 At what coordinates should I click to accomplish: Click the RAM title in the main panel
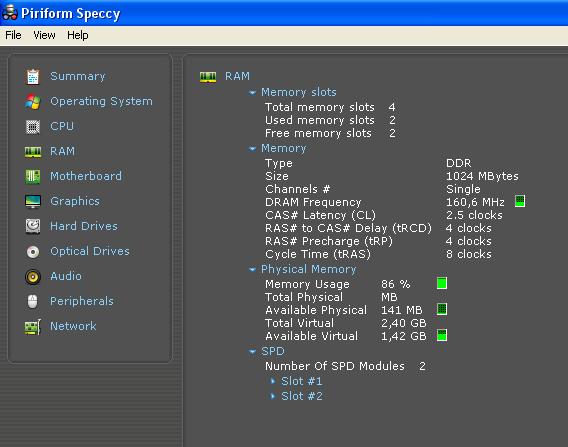(x=237, y=76)
